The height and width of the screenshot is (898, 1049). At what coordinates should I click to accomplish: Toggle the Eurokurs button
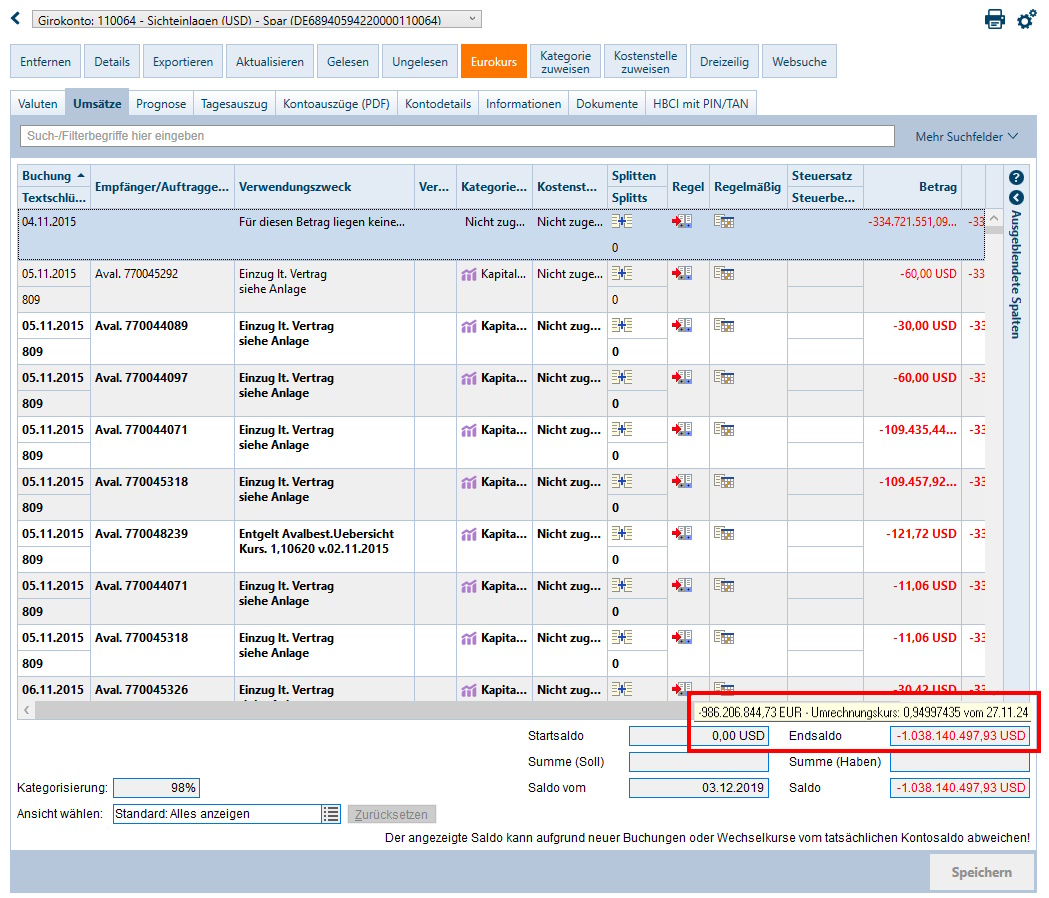[x=494, y=62]
